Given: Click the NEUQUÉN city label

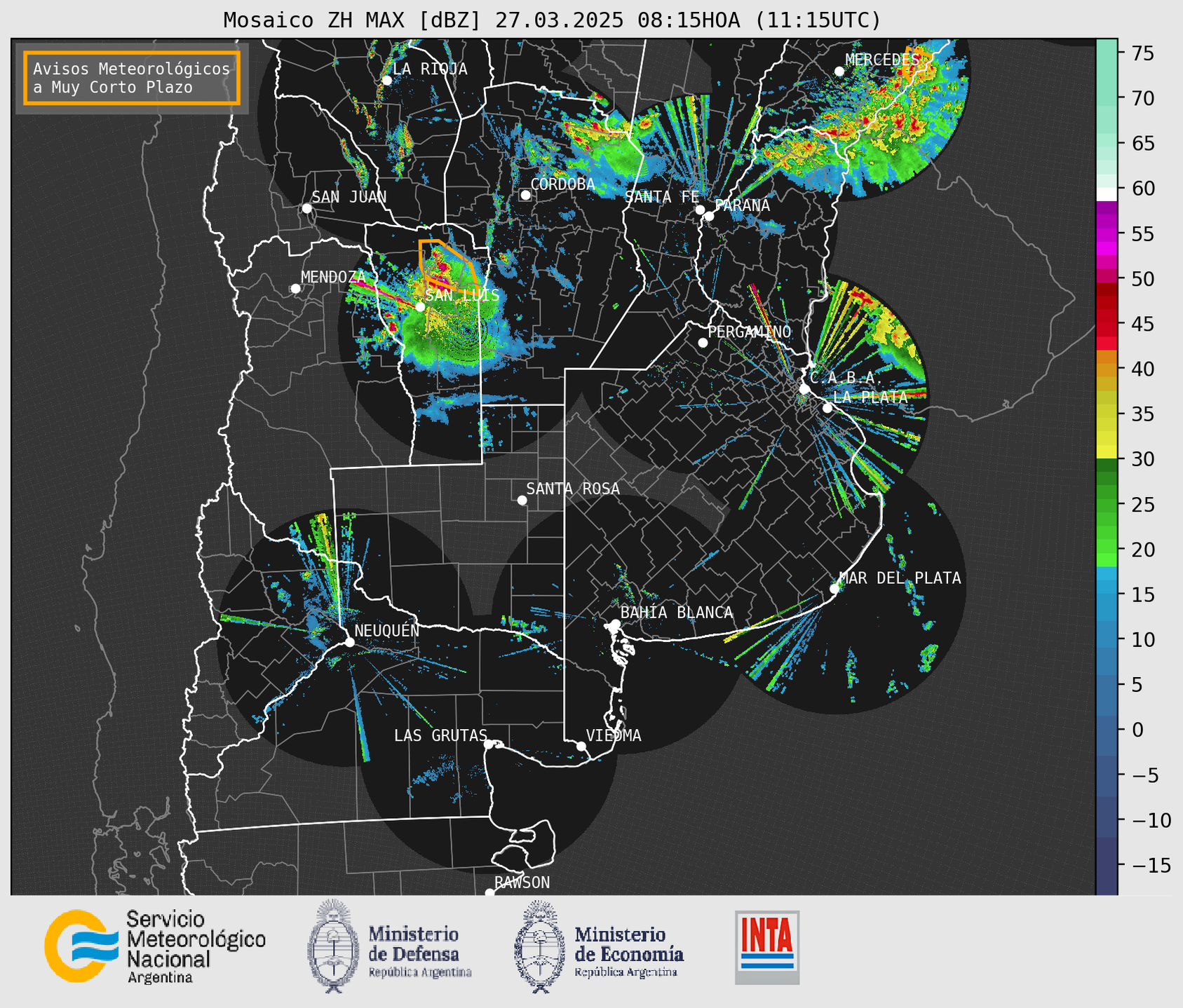Looking at the screenshot, I should pyautogui.click(x=387, y=630).
